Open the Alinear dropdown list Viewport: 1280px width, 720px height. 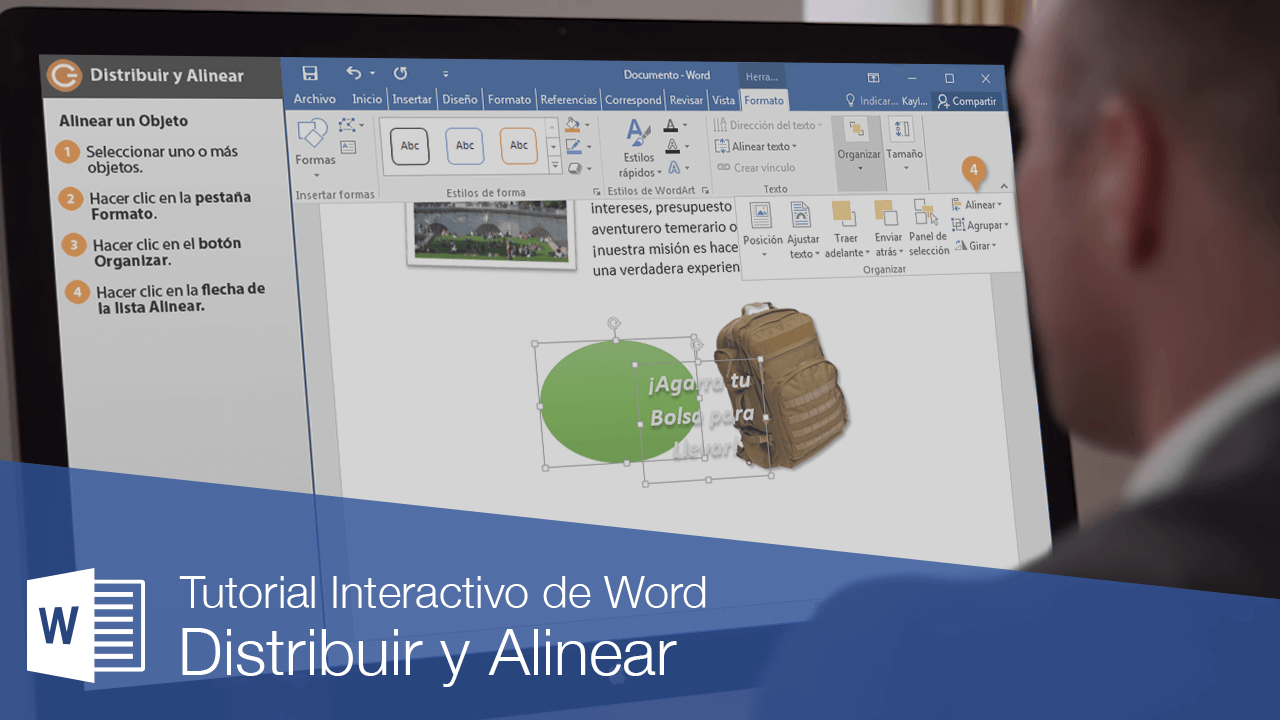[977, 205]
